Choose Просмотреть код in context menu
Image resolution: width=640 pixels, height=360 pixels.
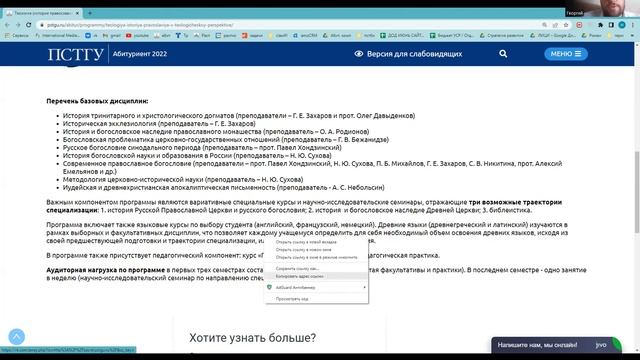(316, 299)
